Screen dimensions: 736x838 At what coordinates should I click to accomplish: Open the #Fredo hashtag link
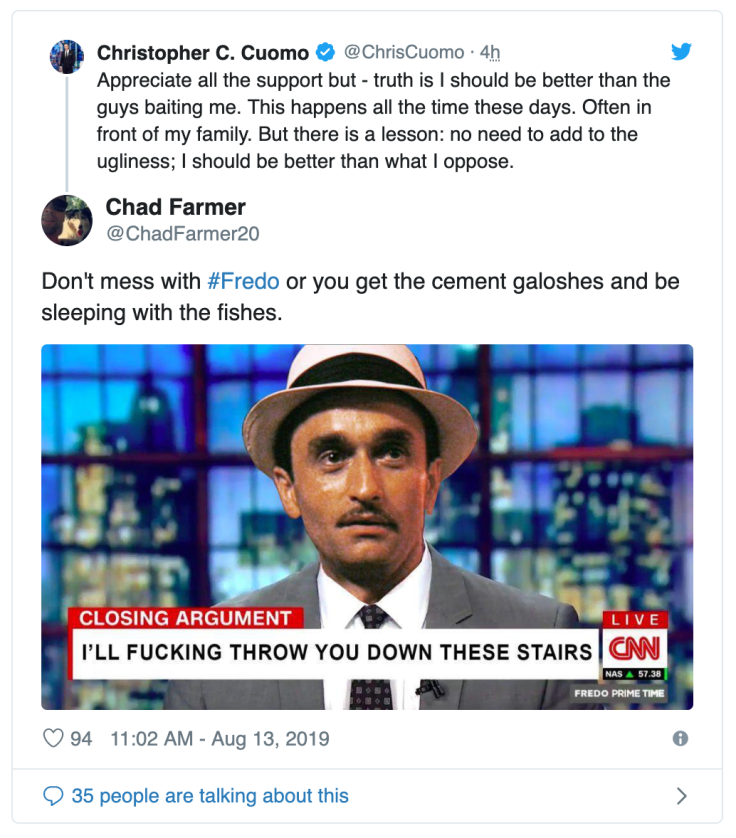tap(242, 282)
